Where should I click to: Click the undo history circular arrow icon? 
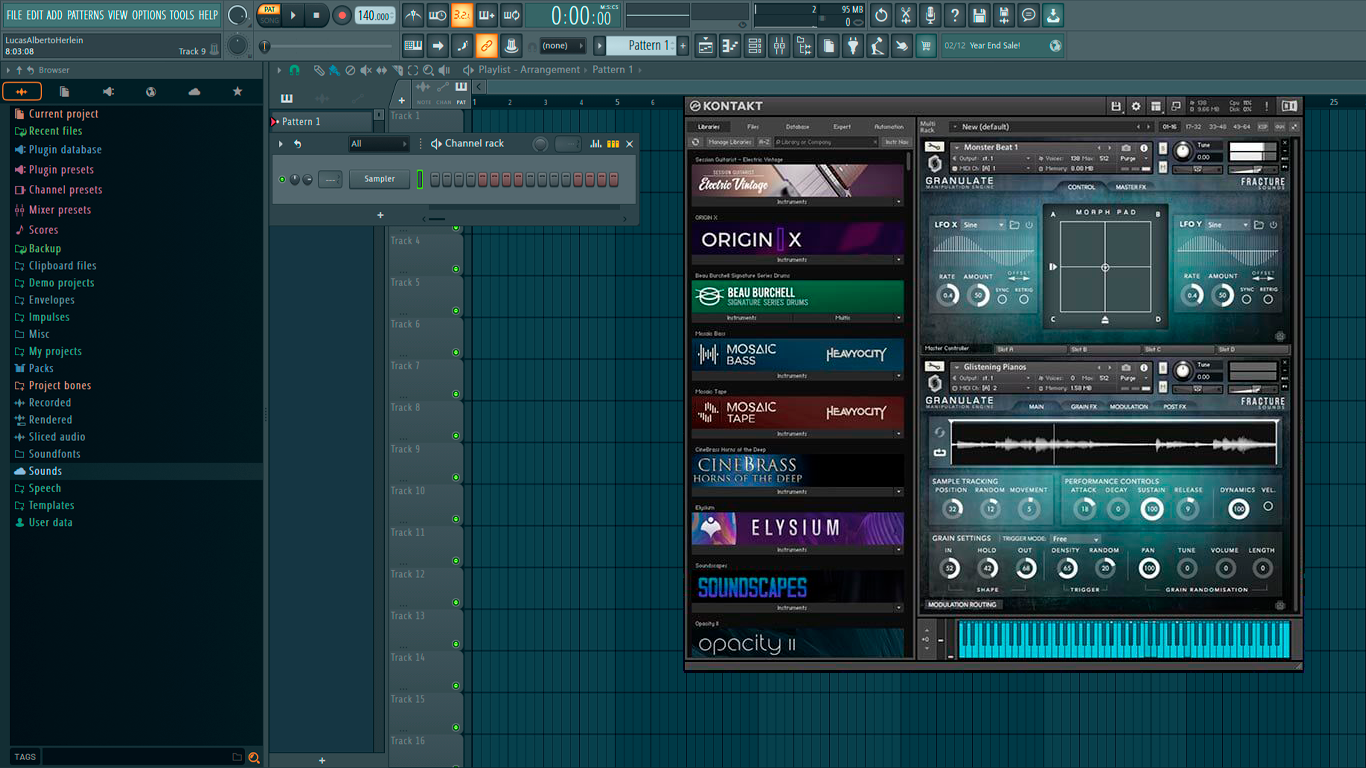[x=881, y=15]
